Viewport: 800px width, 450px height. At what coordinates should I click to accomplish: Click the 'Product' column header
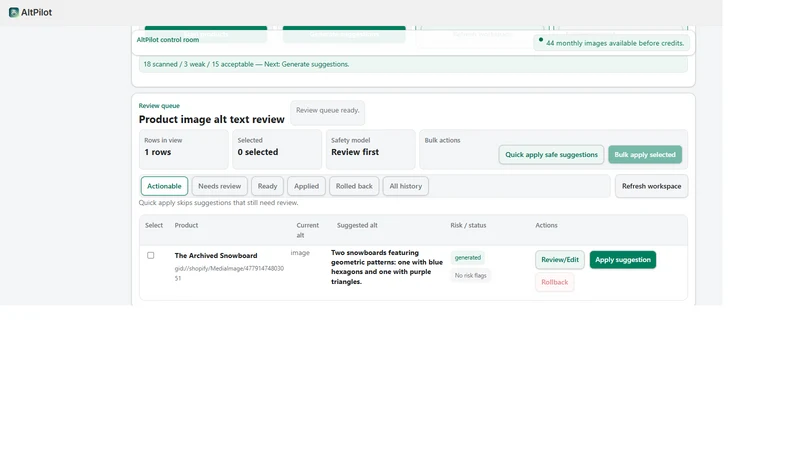[x=186, y=225]
